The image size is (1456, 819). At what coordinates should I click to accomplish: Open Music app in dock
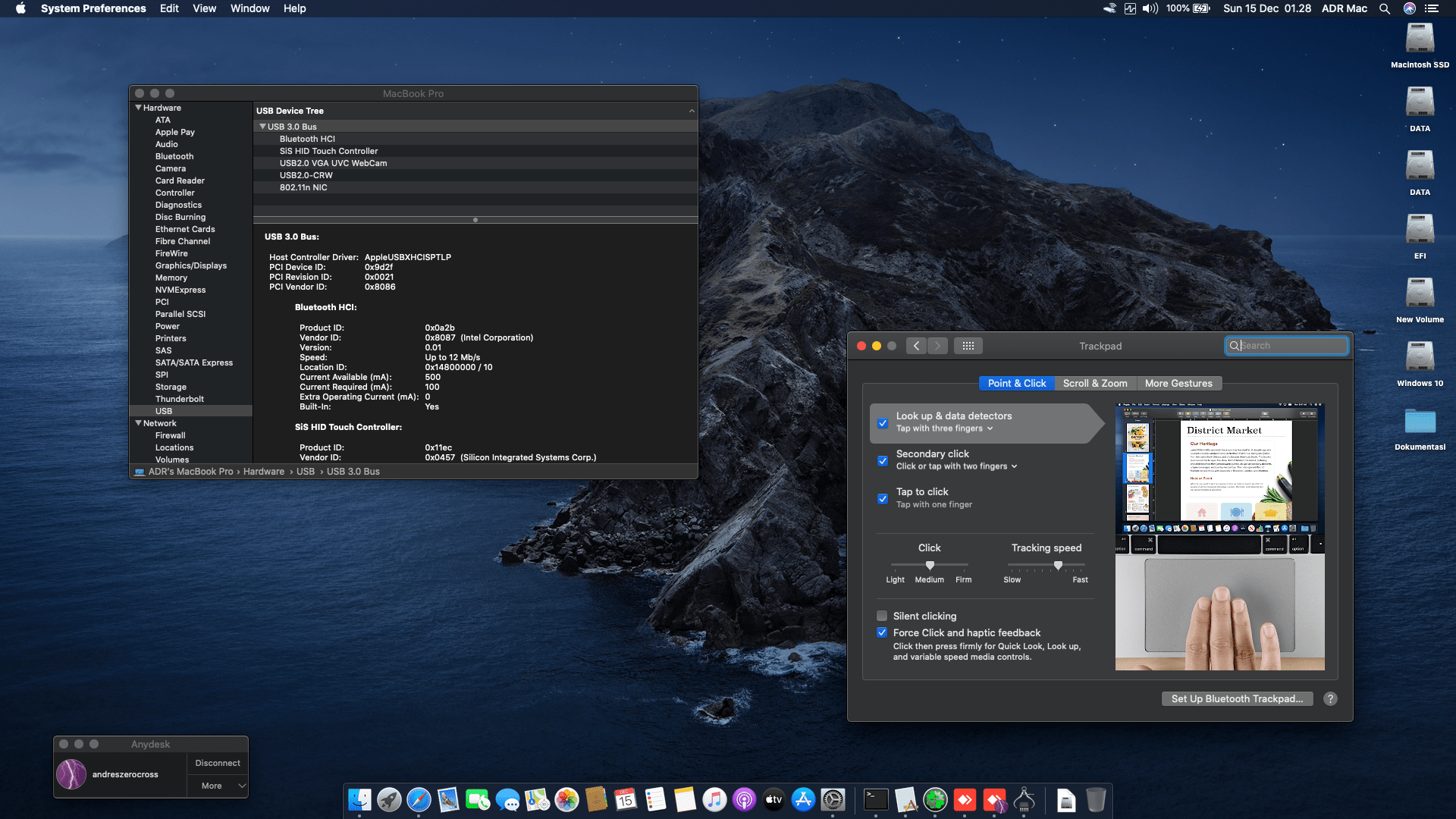coord(714,799)
